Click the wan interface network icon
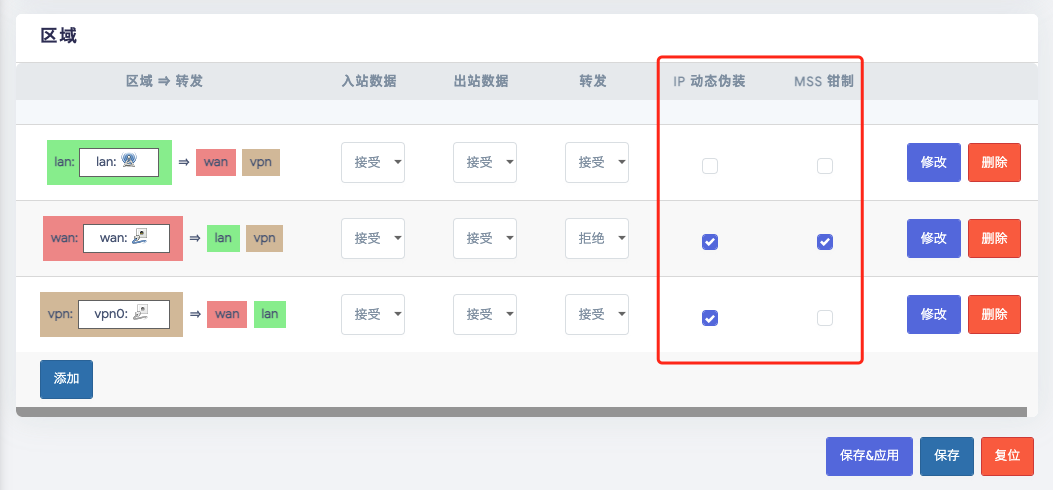1053x490 pixels. point(140,236)
